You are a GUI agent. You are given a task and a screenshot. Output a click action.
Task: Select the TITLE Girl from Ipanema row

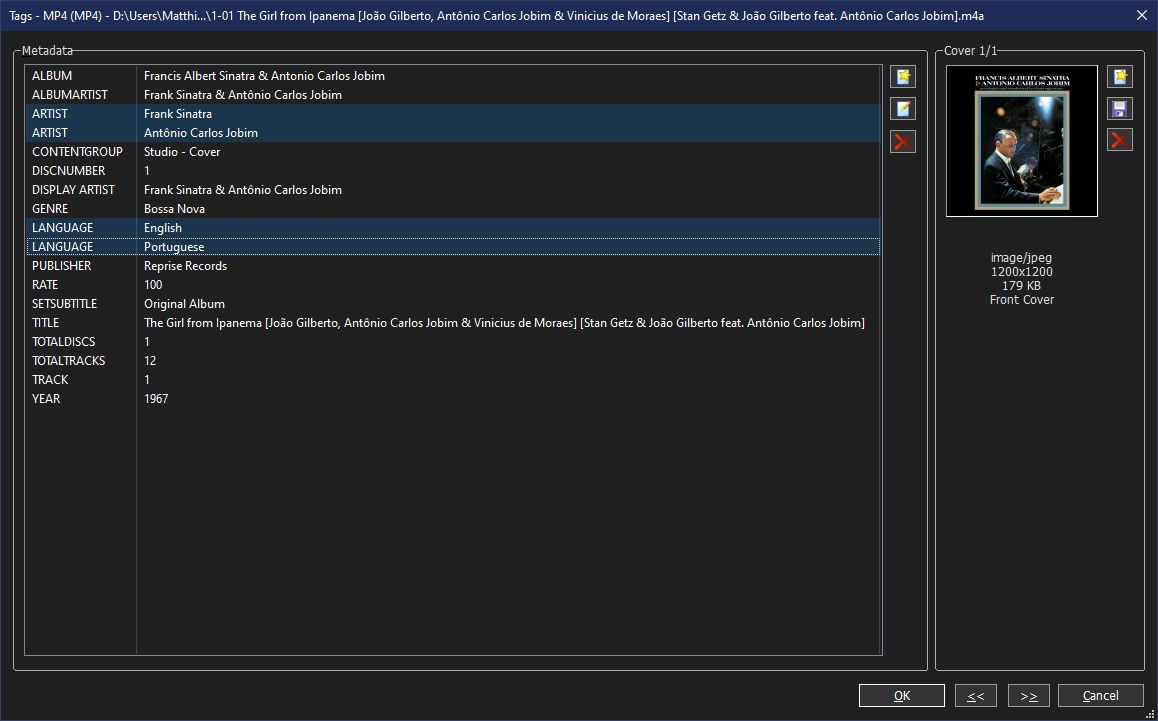tap(453, 323)
